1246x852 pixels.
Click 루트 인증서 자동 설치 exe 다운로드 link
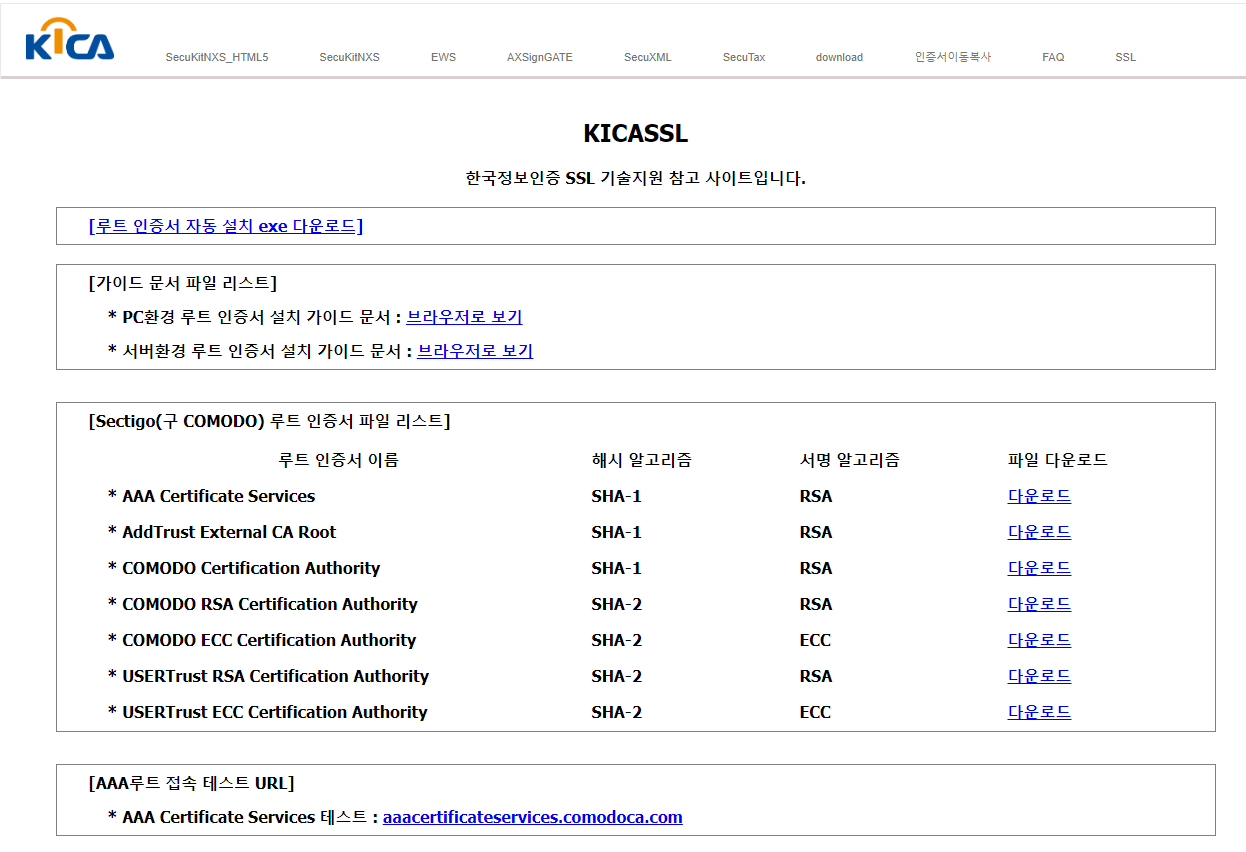(226, 226)
